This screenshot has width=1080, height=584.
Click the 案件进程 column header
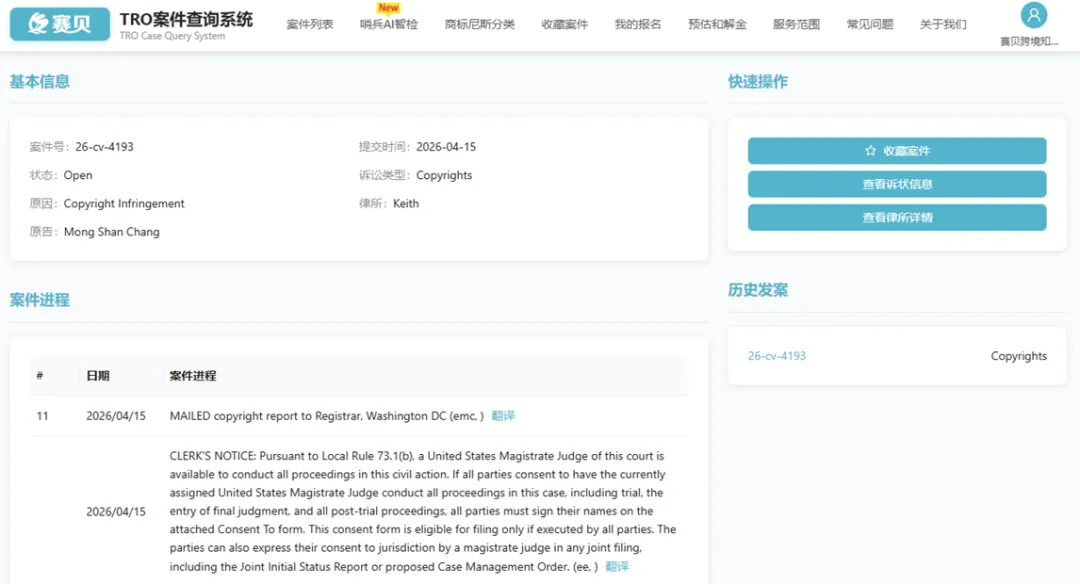[x=193, y=376]
